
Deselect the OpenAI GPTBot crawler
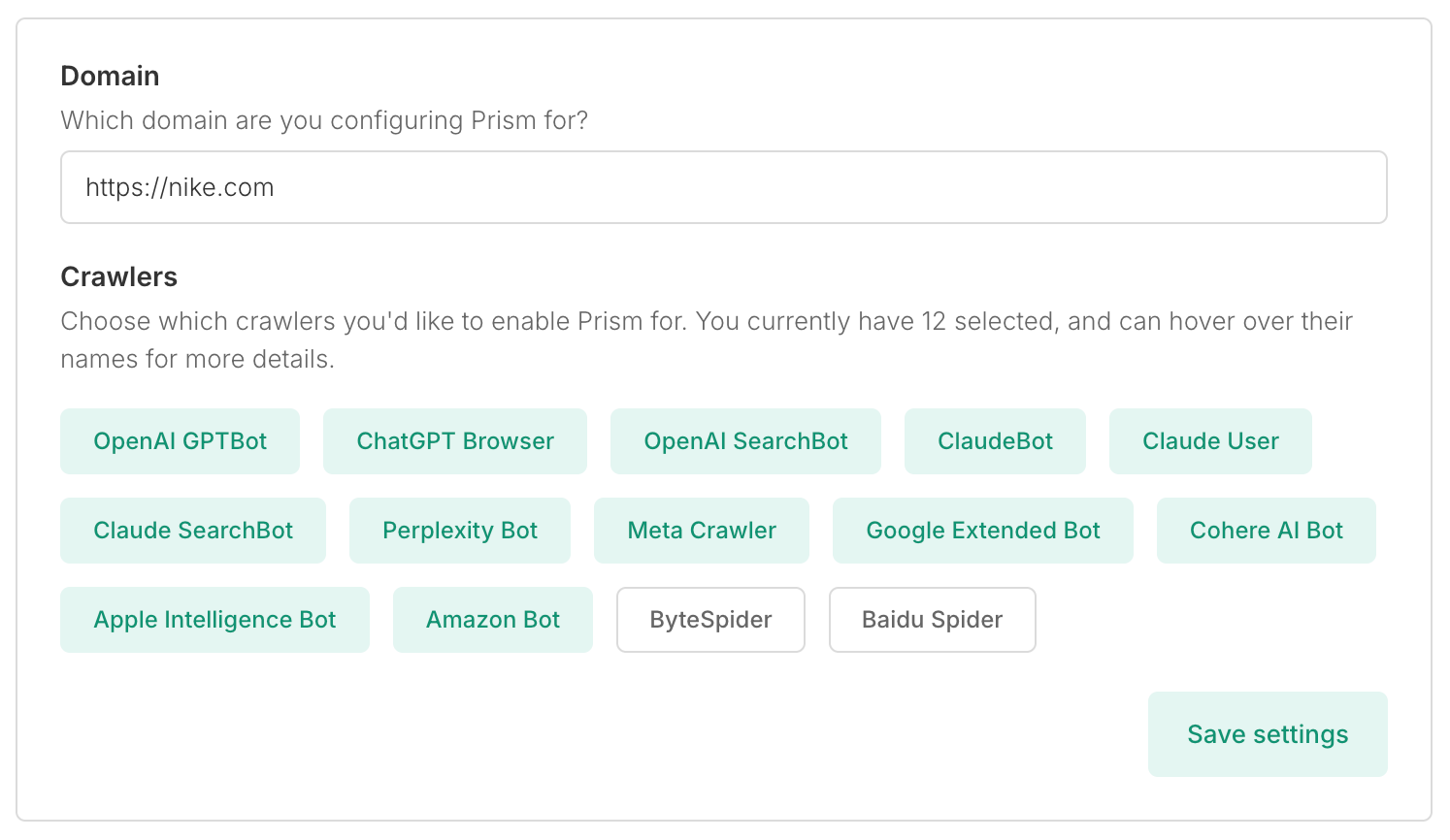click(180, 441)
